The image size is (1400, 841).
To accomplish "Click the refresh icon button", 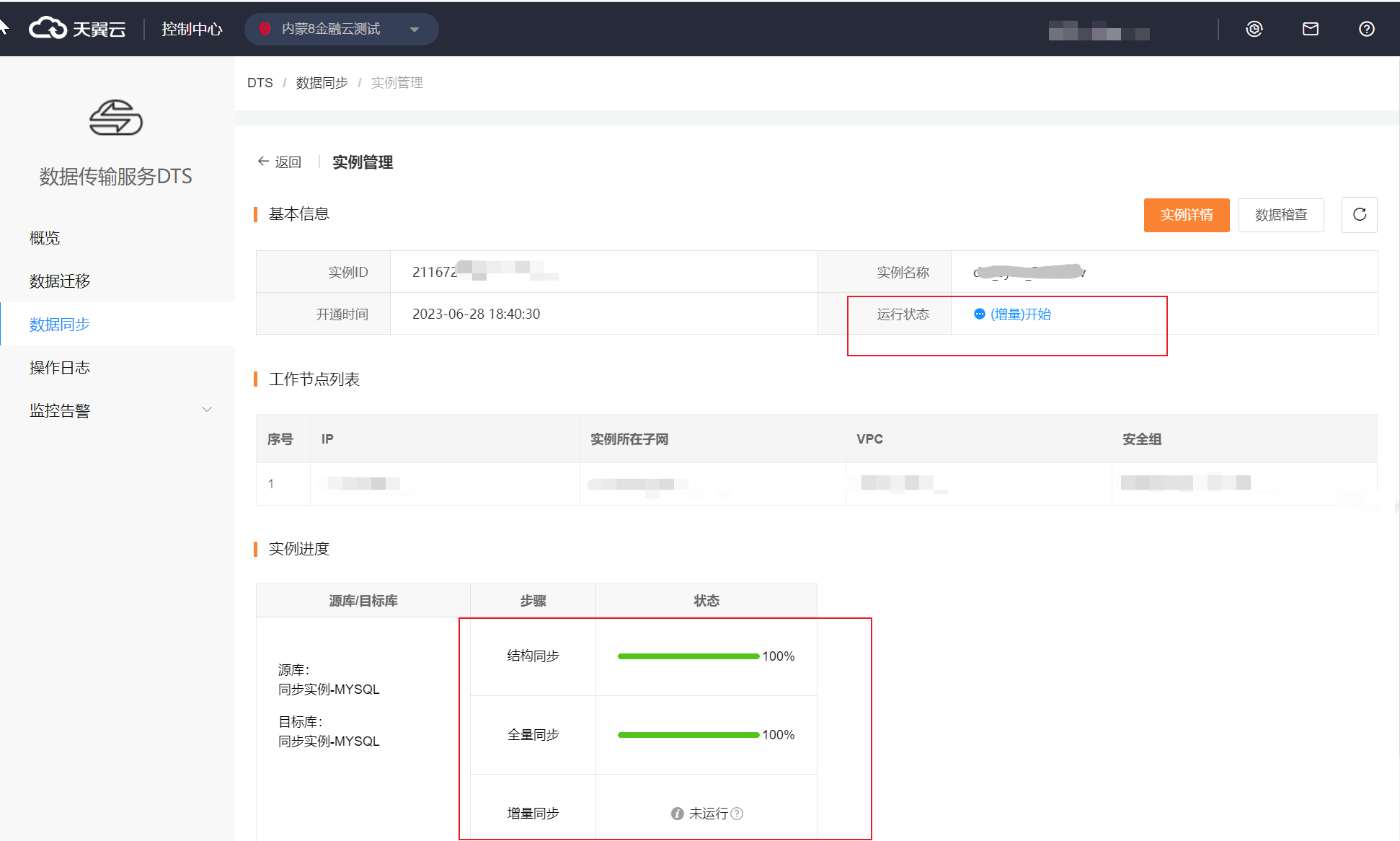I will pyautogui.click(x=1359, y=215).
